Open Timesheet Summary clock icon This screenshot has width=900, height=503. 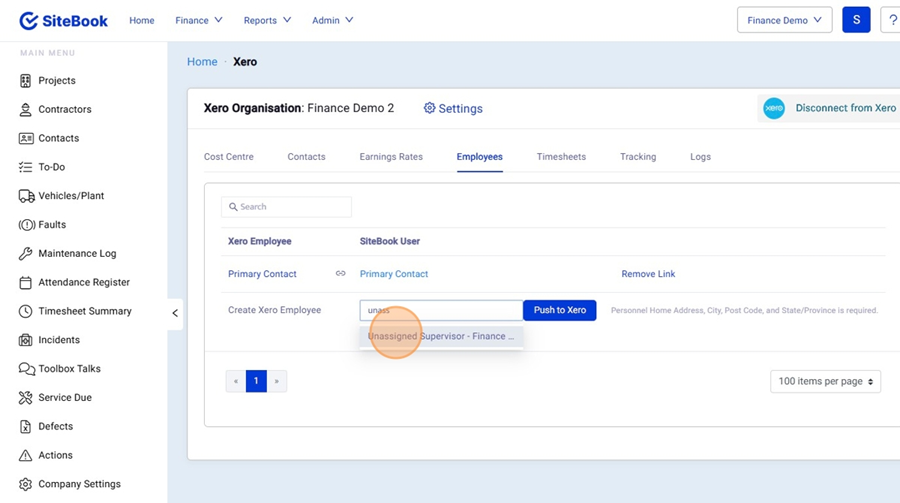[26, 312]
